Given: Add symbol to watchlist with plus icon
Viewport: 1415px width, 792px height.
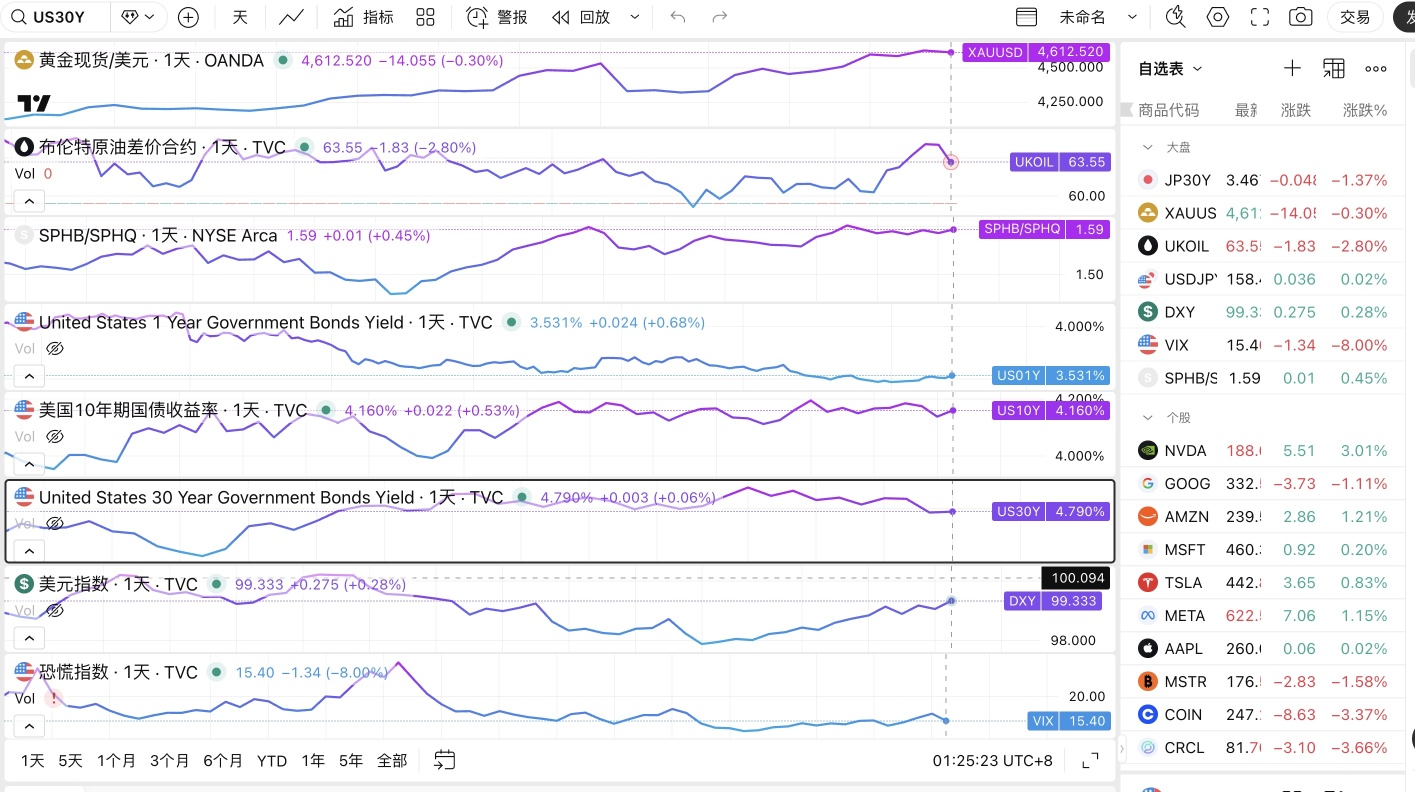Looking at the screenshot, I should [x=1292, y=68].
